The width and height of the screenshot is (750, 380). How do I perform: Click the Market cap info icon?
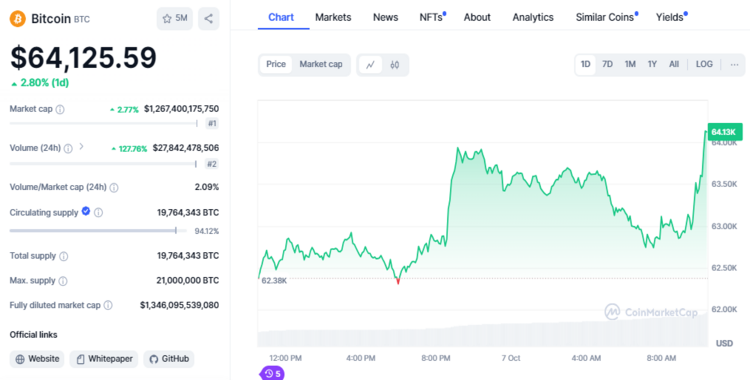pyautogui.click(x=60, y=110)
